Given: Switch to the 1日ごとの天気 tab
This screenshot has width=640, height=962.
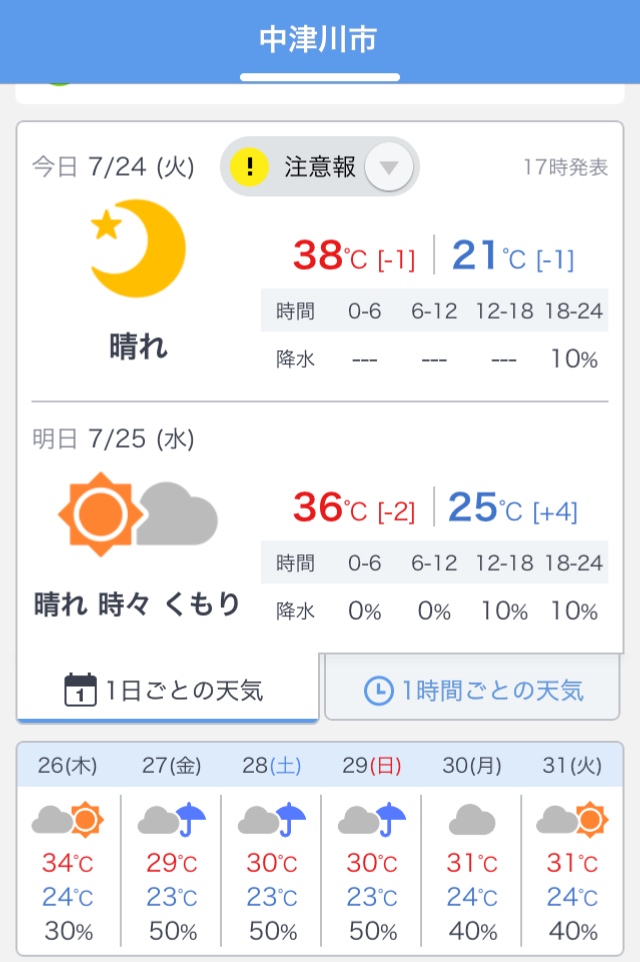Looking at the screenshot, I should pos(168,690).
